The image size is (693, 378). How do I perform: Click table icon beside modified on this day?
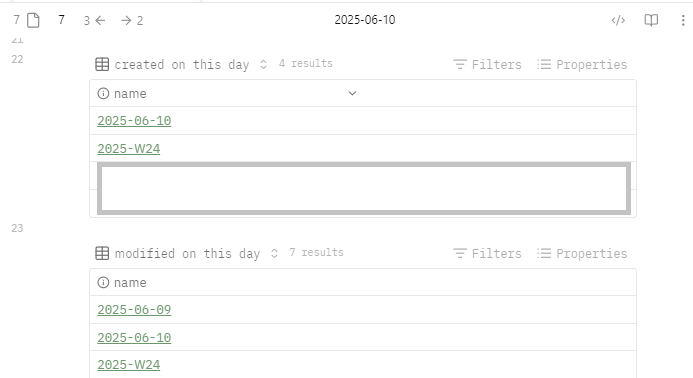tap(102, 253)
